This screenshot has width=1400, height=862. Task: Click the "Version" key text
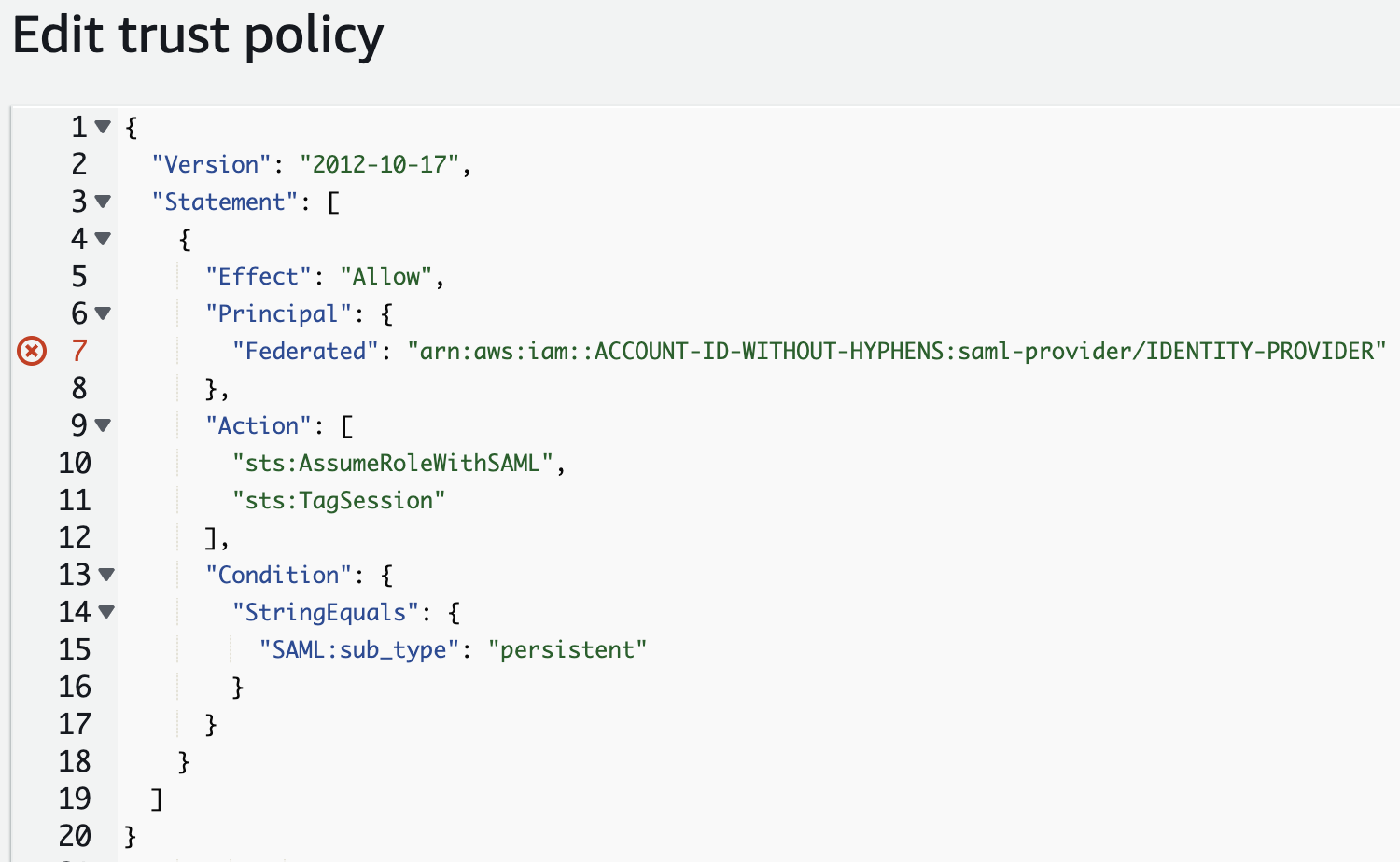(211, 164)
